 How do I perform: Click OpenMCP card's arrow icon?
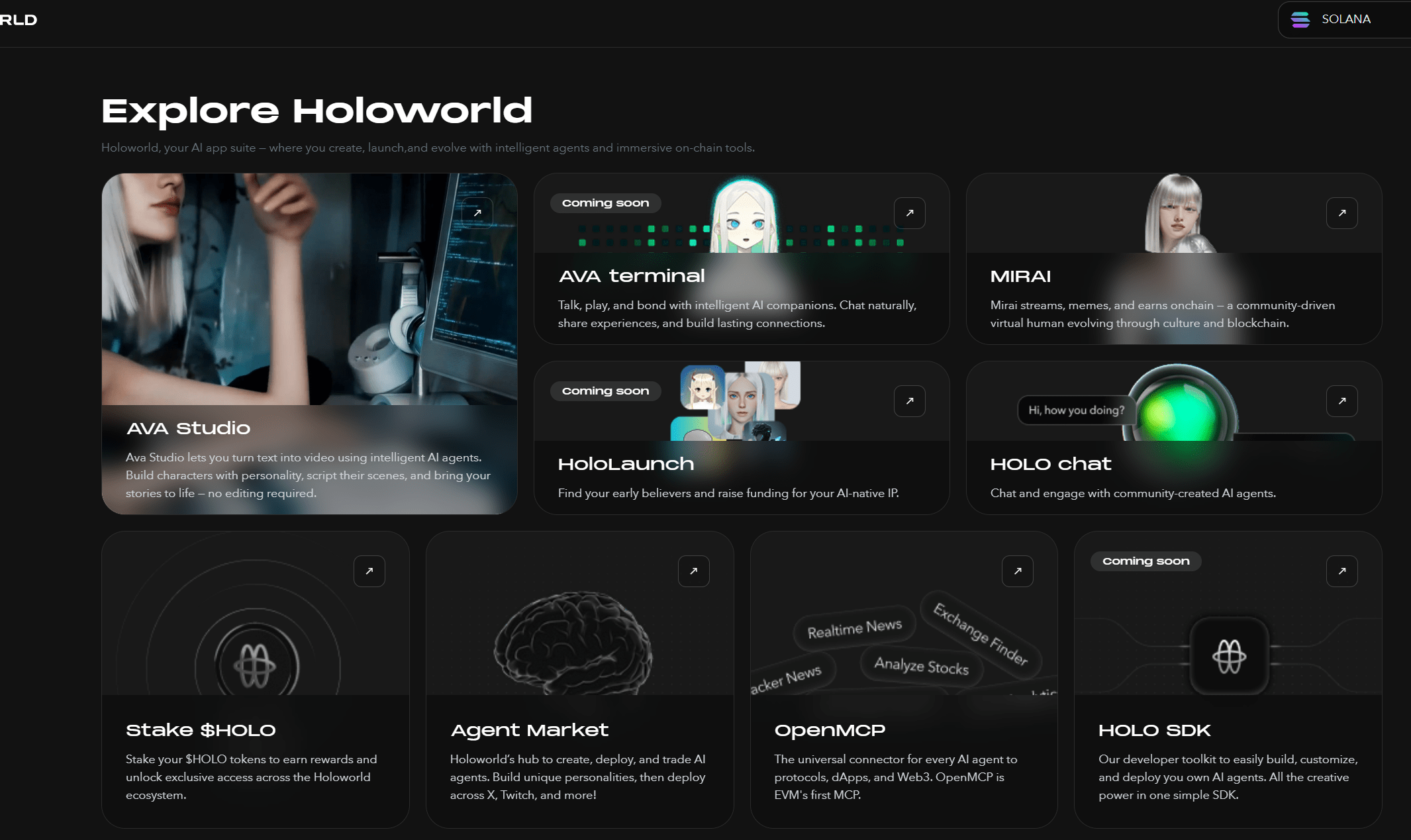coord(1018,571)
